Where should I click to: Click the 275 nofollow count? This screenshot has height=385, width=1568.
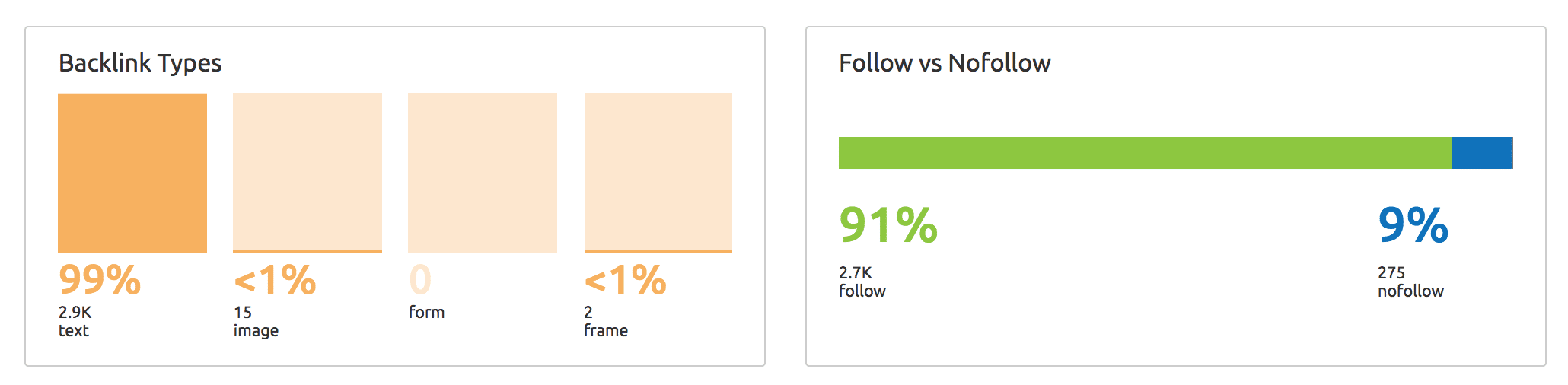(1391, 272)
